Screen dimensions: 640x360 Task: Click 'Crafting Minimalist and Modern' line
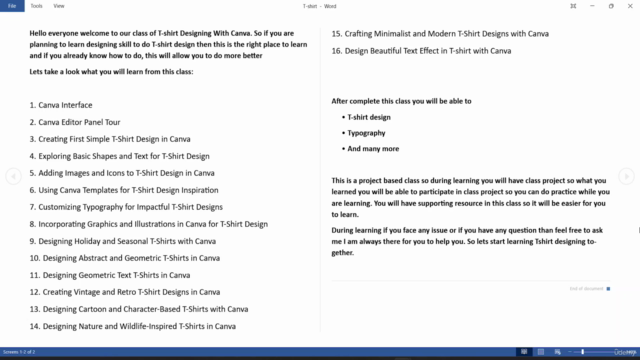click(x=440, y=34)
